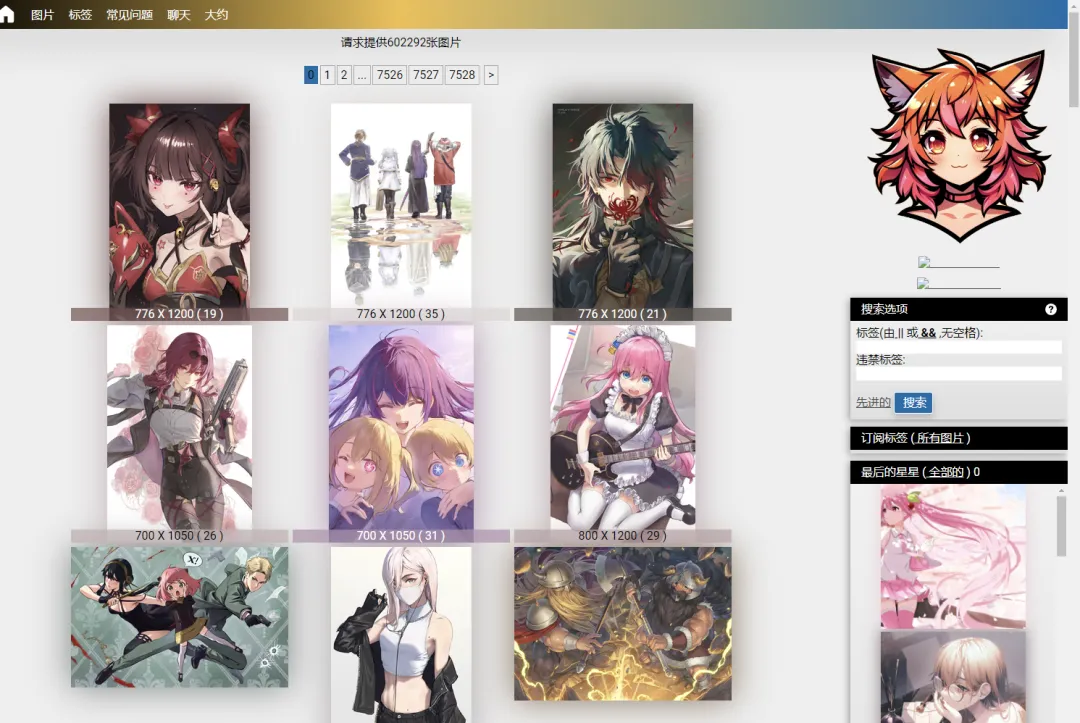Click the first broken image banner below the logo
This screenshot has height=723, width=1080.
click(958, 263)
